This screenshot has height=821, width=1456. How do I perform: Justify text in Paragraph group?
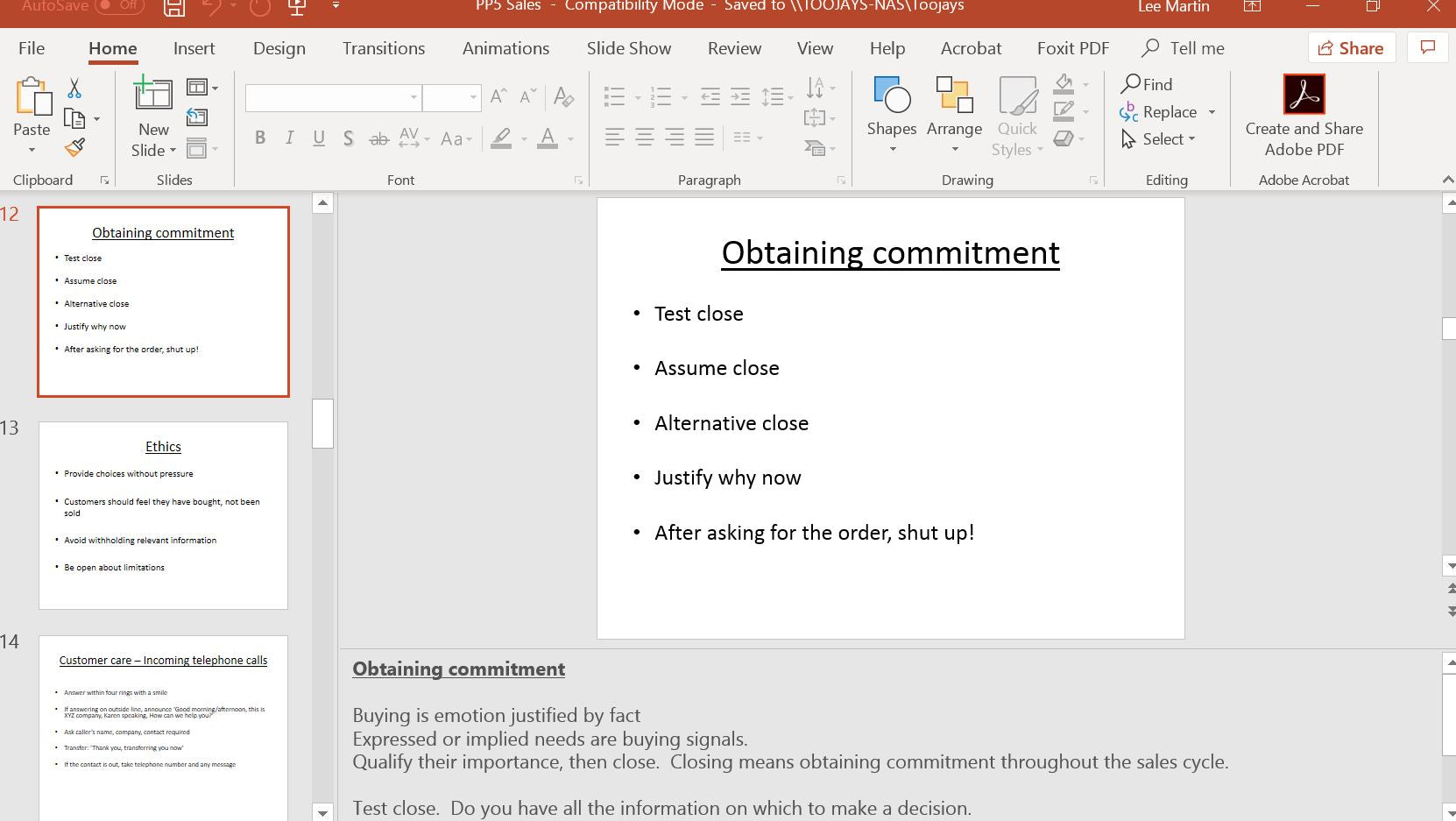point(704,137)
